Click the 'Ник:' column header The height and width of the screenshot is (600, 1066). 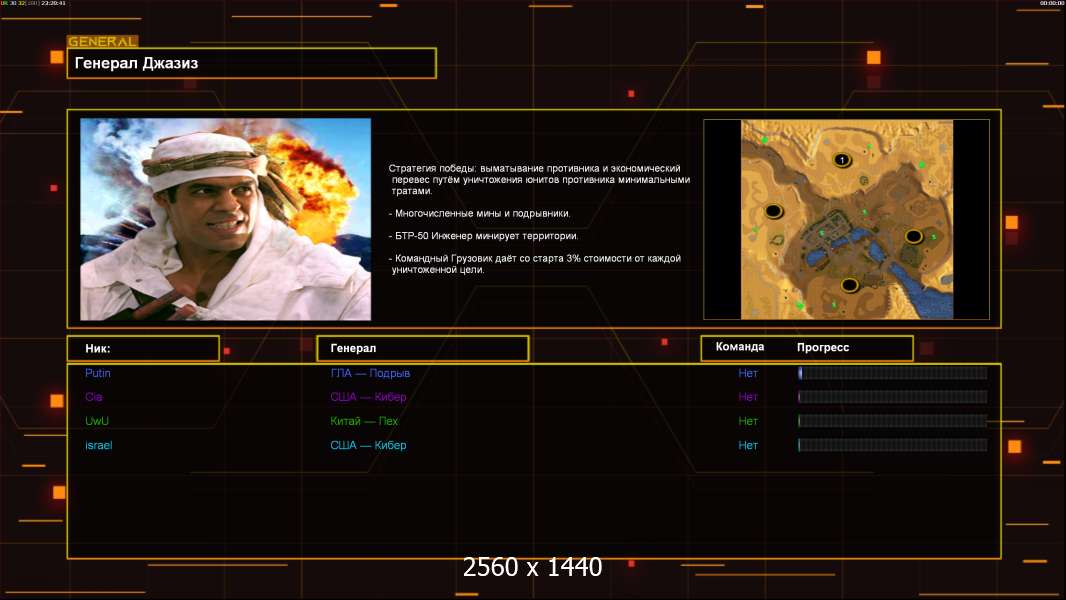tap(143, 349)
